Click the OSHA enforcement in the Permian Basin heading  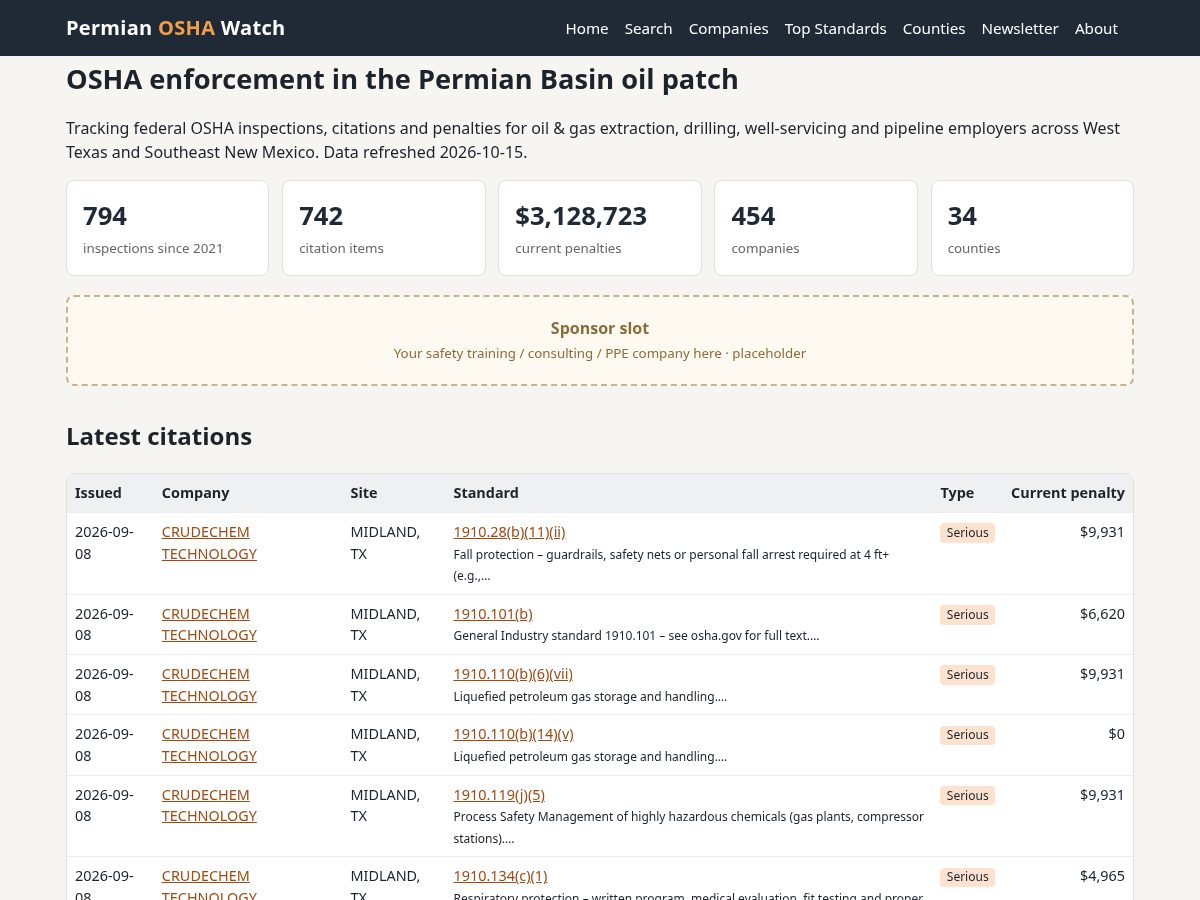pos(402,79)
